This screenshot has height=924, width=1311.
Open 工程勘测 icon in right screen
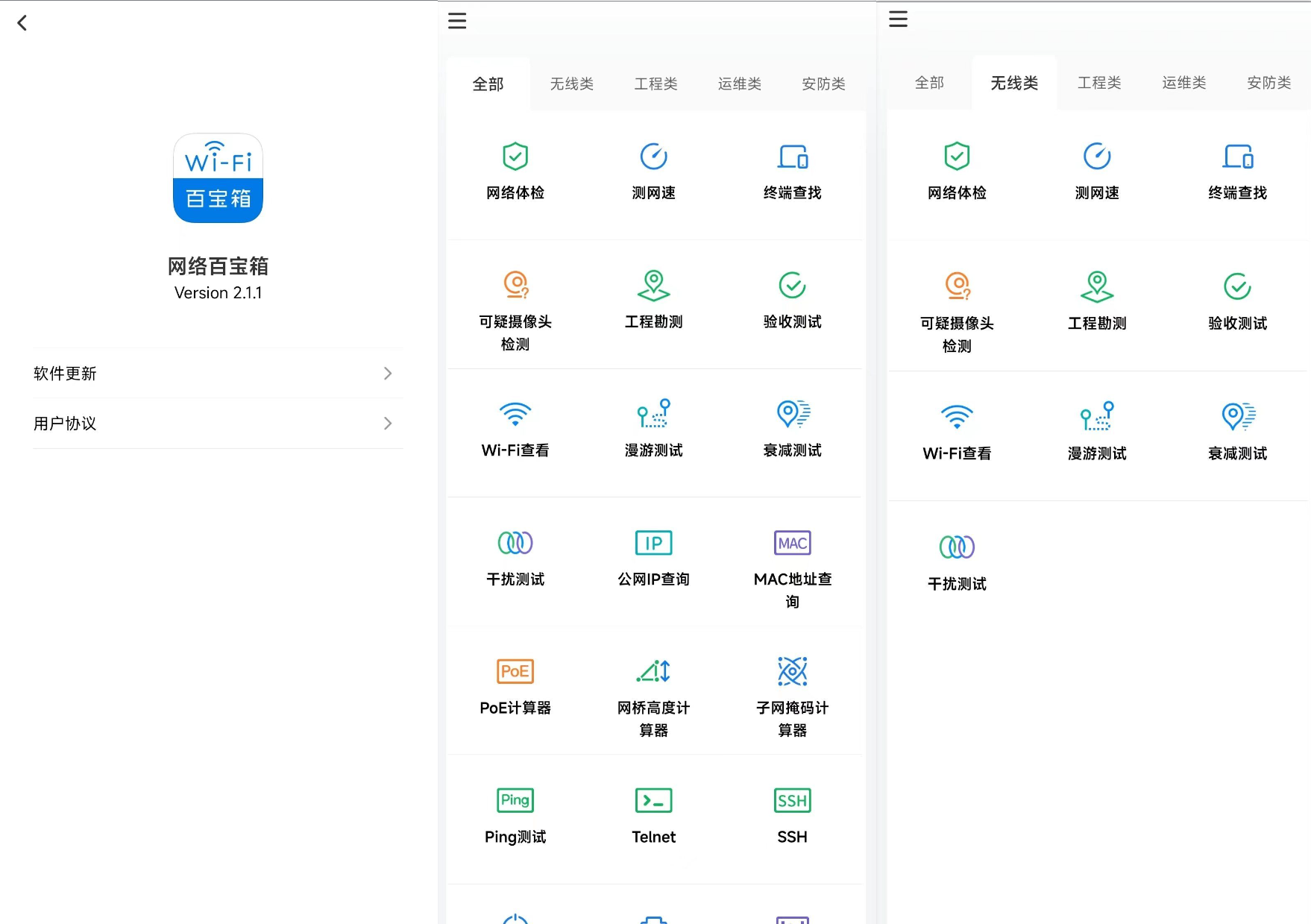pos(1097,286)
